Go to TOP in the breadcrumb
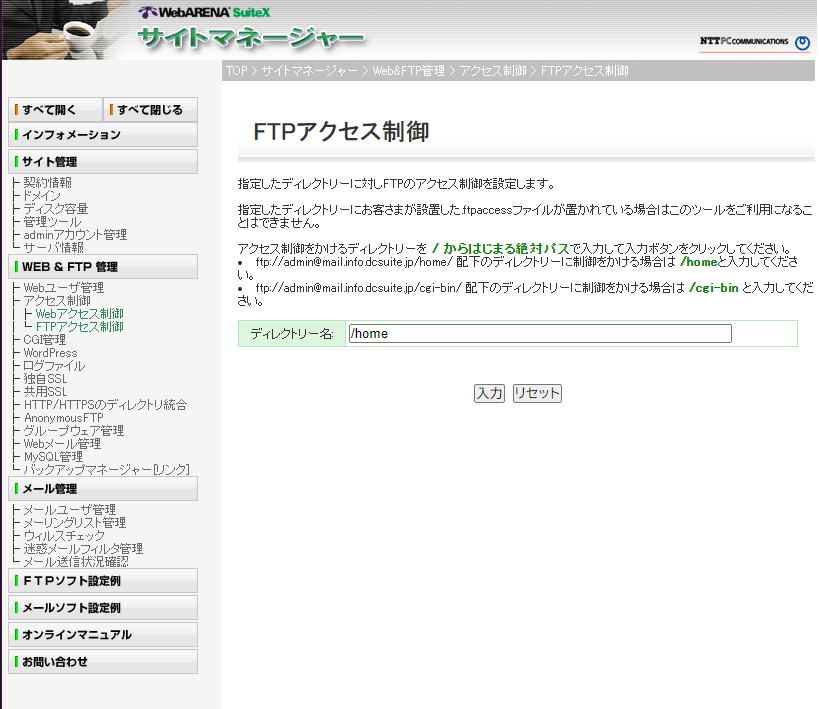The height and width of the screenshot is (709, 819). point(236,71)
